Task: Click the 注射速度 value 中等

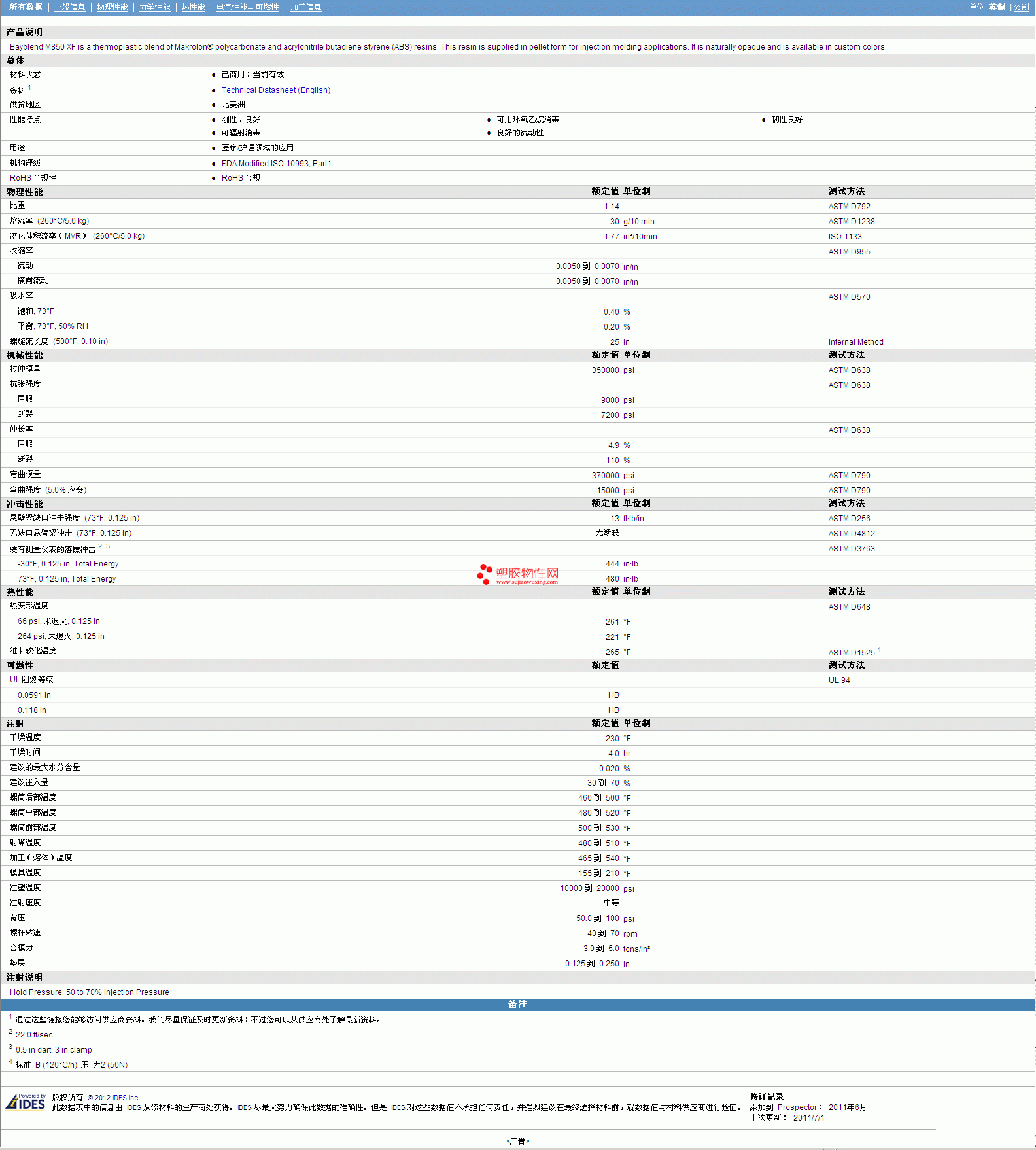Action: pyautogui.click(x=611, y=903)
